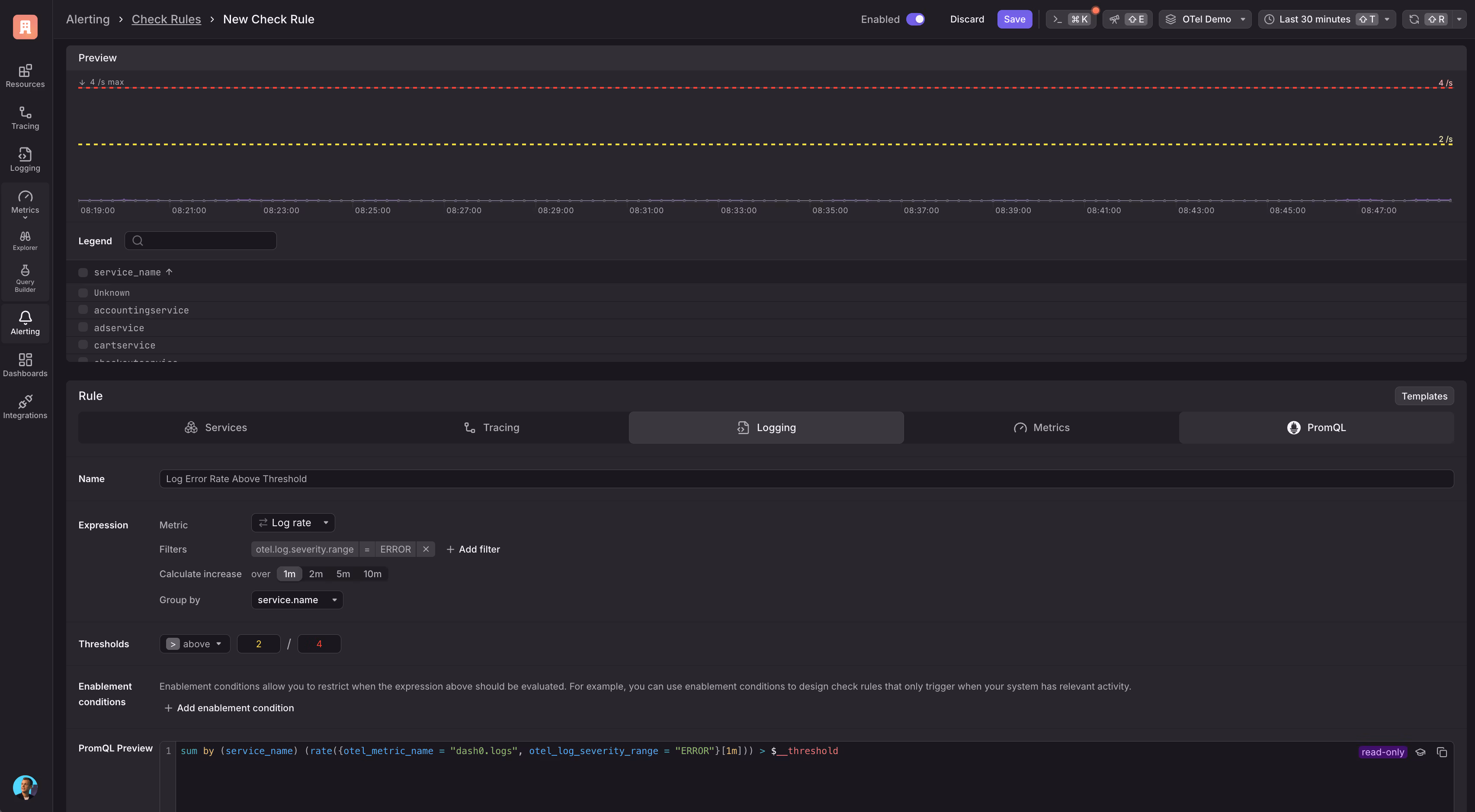Viewport: 1475px width, 812px height.
Task: Go to Logging in sidebar
Action: click(x=25, y=160)
